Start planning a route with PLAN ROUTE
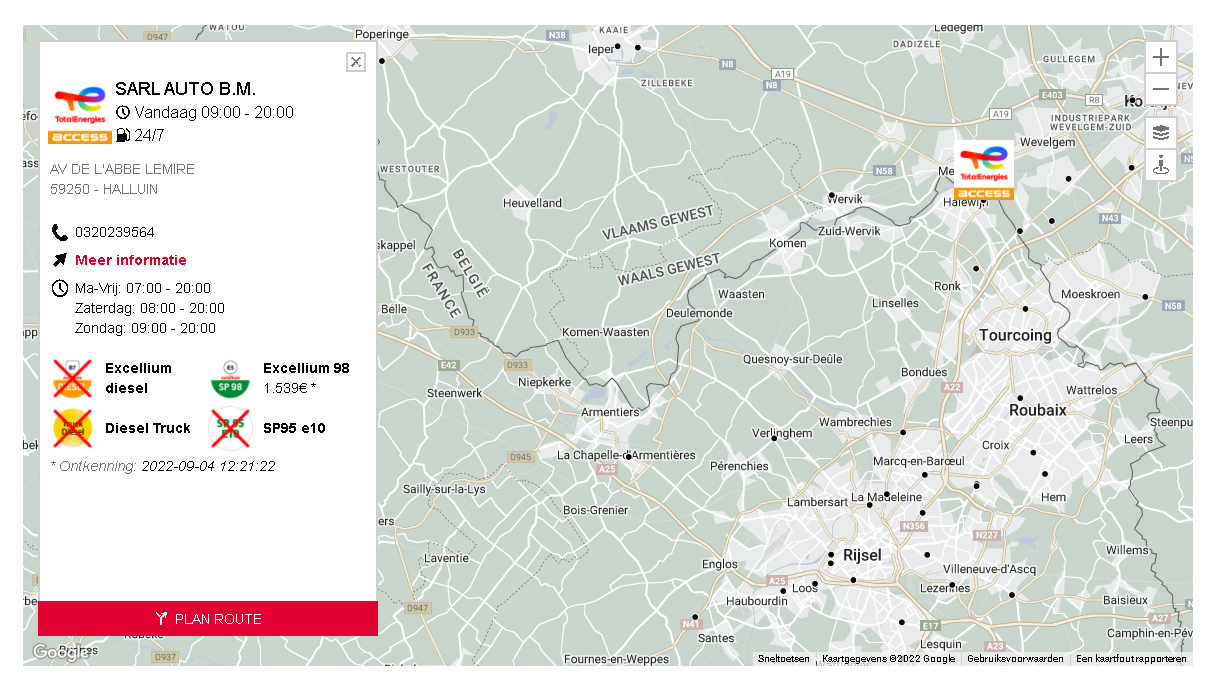This screenshot has width=1206, height=674. pos(208,619)
